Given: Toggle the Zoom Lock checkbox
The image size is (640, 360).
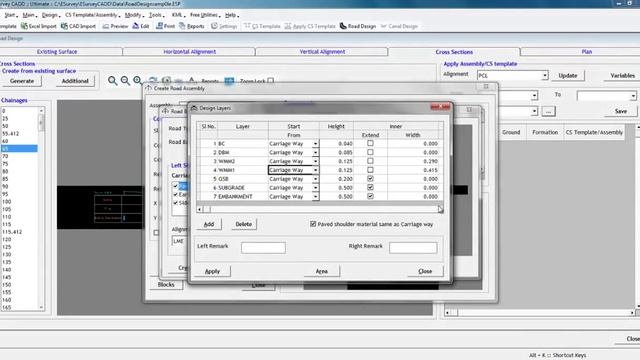Looking at the screenshot, I should (x=271, y=81).
